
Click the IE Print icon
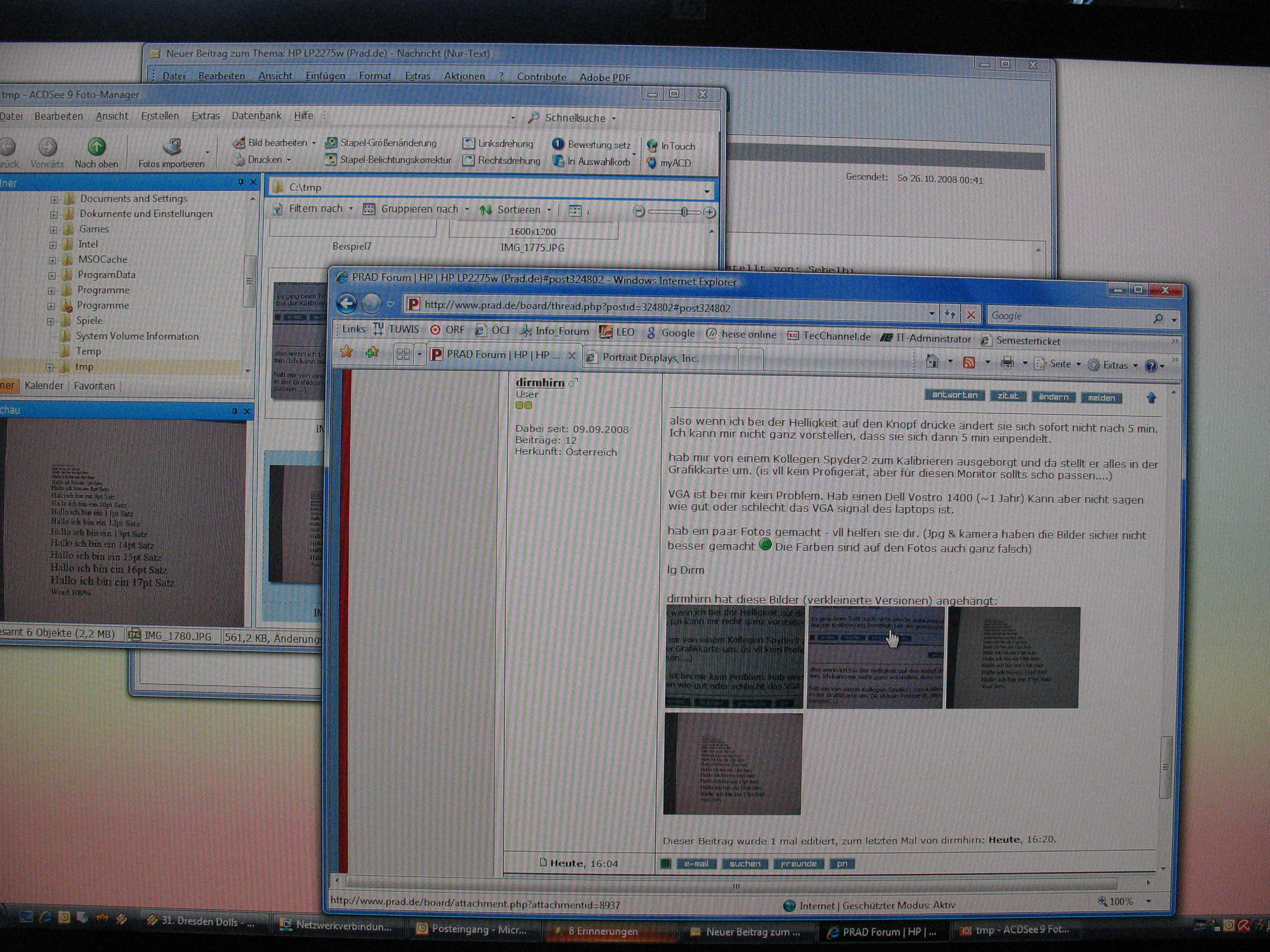pos(1007,363)
